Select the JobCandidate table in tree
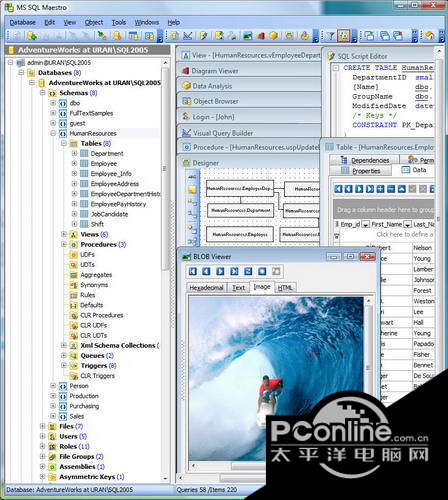 [x=109, y=214]
